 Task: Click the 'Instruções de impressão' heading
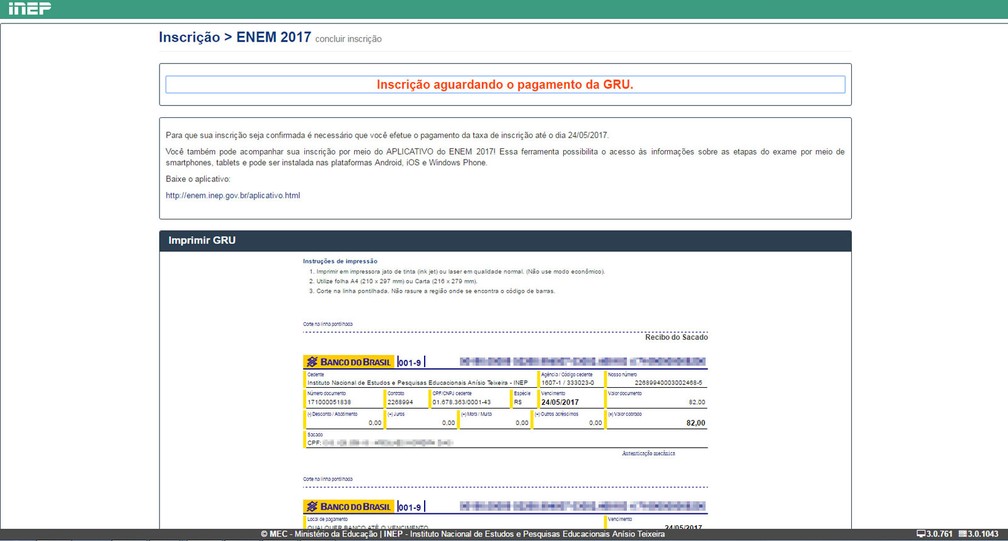click(340, 261)
